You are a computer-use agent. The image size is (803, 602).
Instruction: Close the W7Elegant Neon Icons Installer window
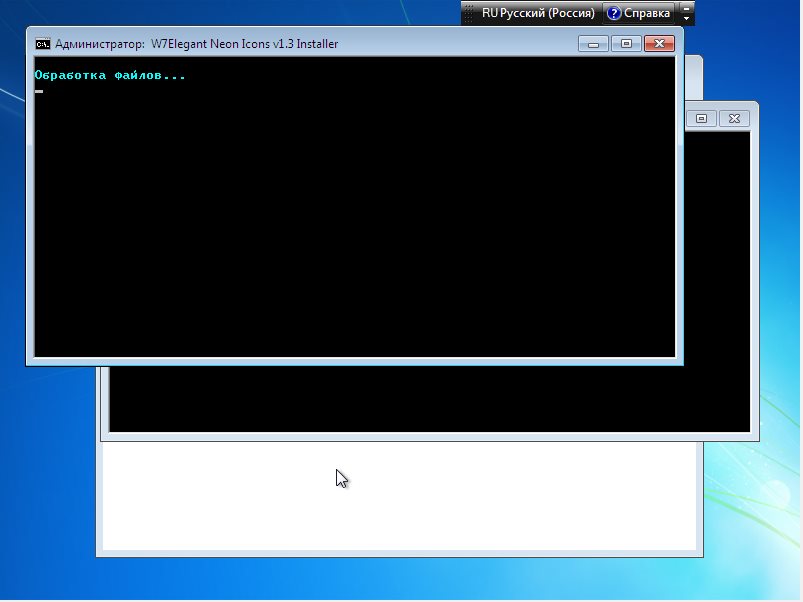pyautogui.click(x=659, y=44)
